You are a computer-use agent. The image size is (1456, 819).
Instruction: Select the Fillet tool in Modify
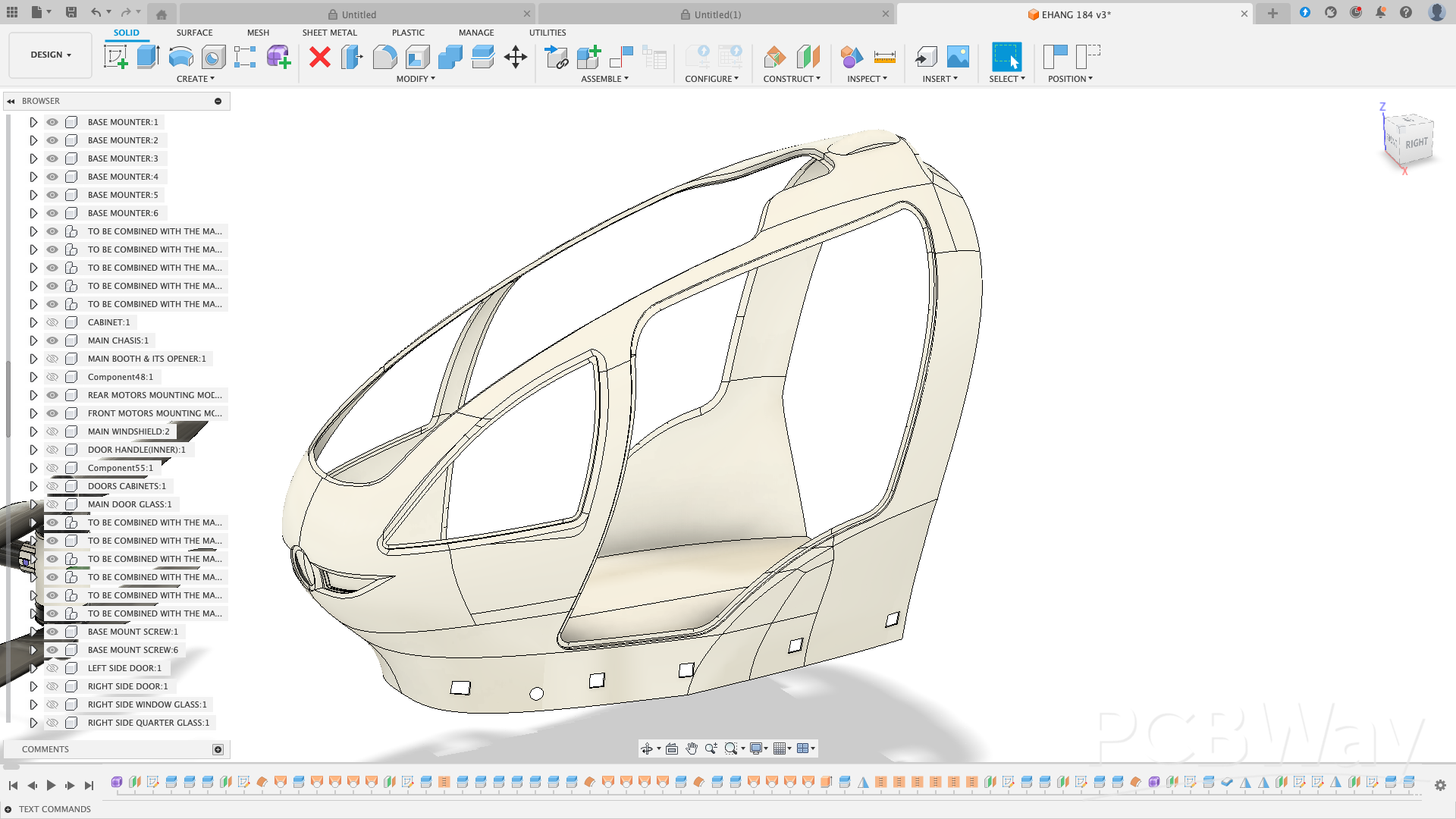pos(384,57)
